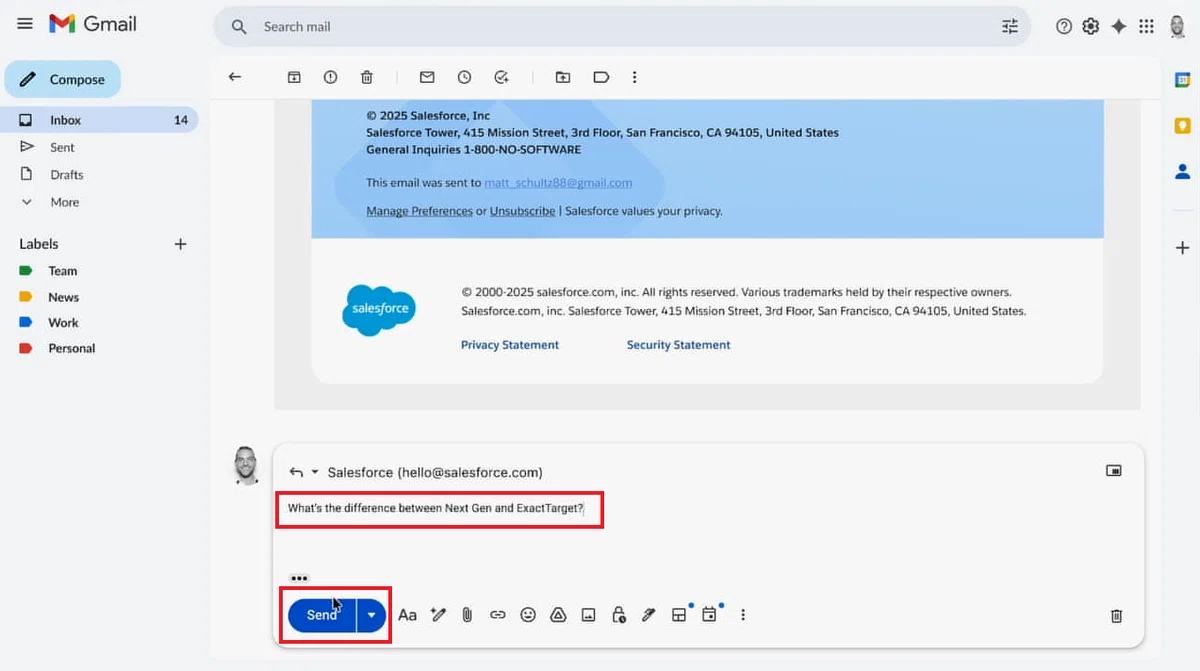Report this email as spam
This screenshot has width=1200, height=671.
(330, 77)
